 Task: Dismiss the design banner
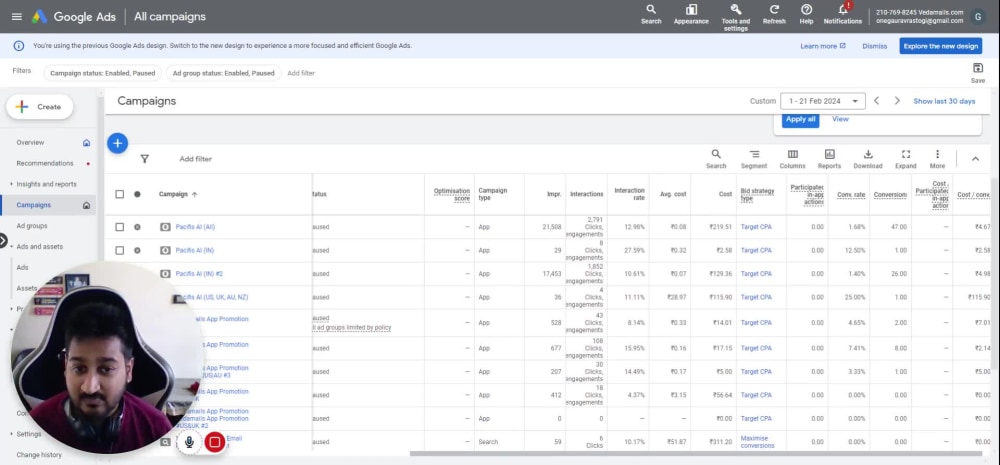click(874, 46)
